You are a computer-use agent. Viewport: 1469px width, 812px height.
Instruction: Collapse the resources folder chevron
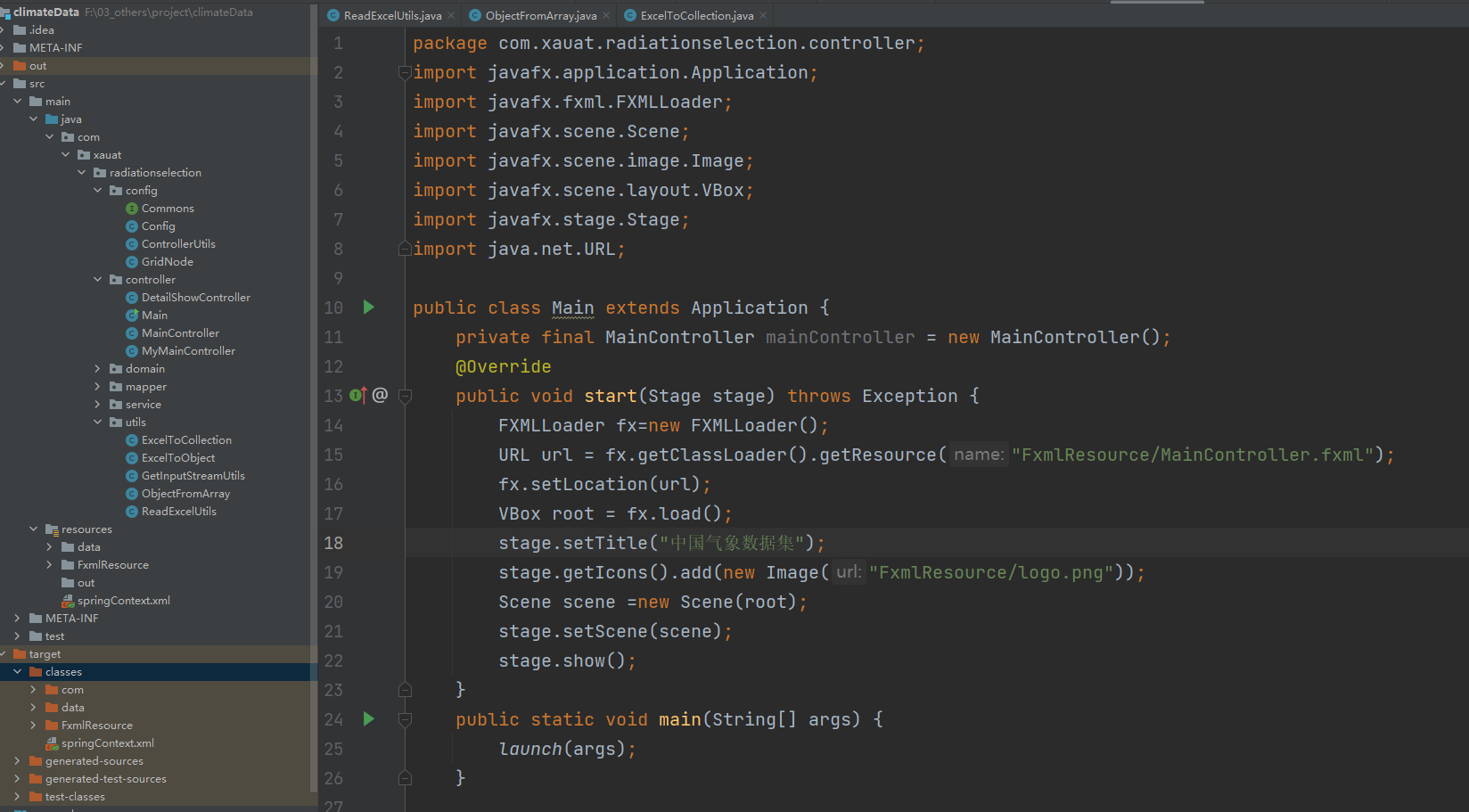(x=34, y=529)
